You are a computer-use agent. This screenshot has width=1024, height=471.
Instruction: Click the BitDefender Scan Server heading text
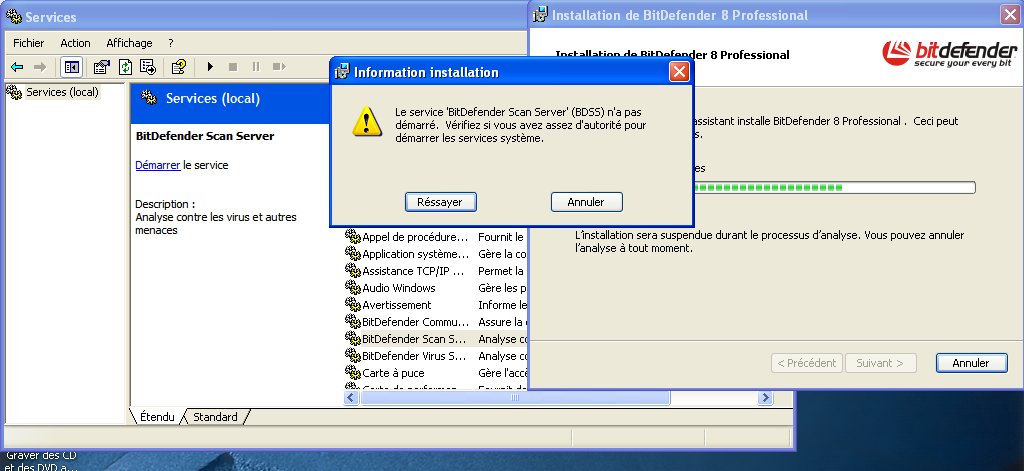pos(205,136)
